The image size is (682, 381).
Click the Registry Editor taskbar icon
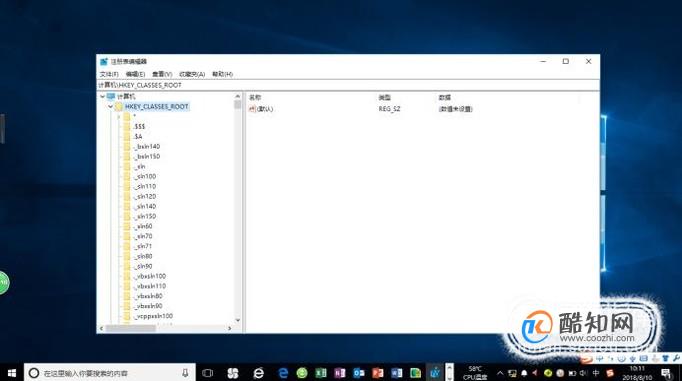435,373
